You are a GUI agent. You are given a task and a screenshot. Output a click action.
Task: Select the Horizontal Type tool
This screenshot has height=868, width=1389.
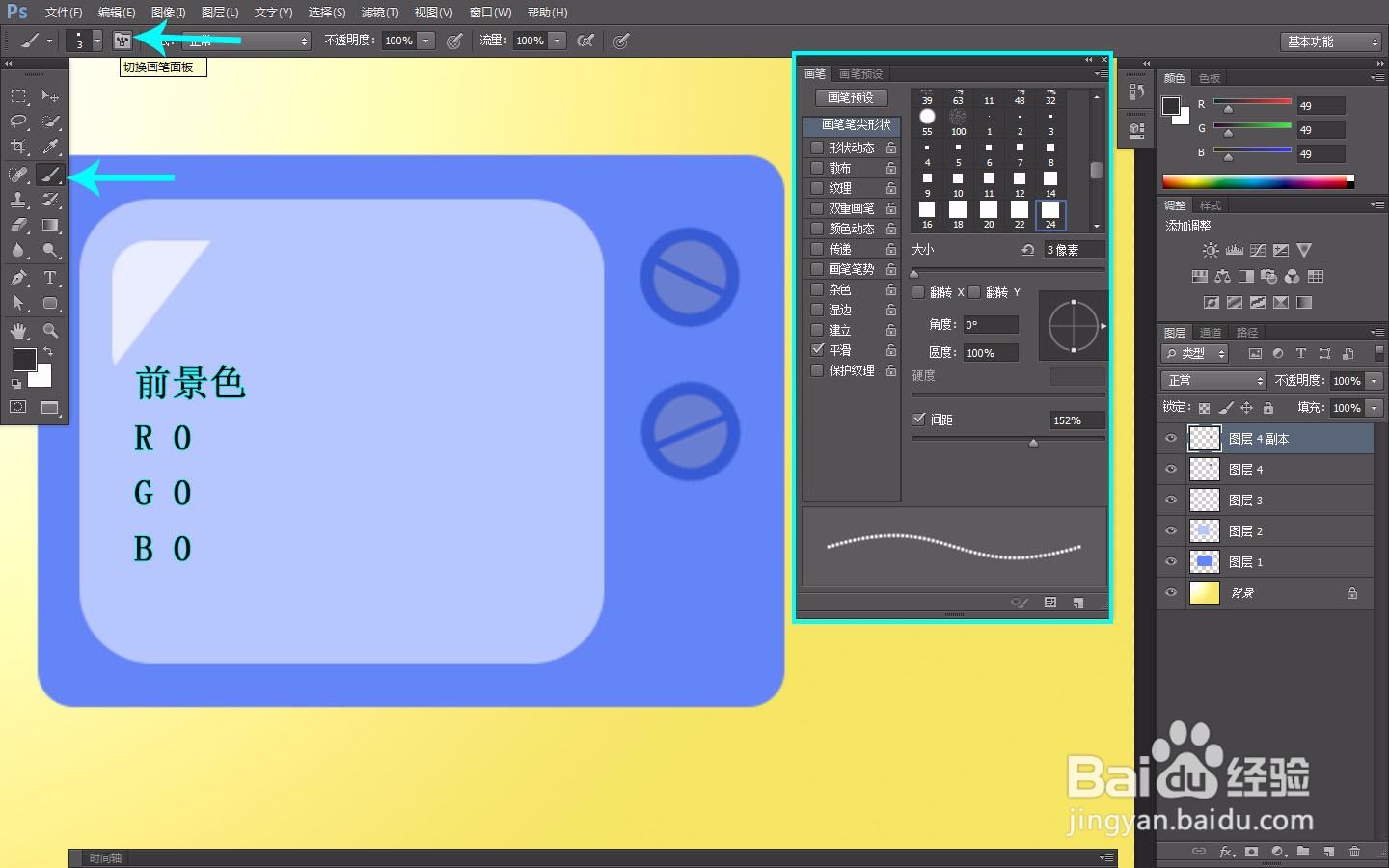[50, 278]
